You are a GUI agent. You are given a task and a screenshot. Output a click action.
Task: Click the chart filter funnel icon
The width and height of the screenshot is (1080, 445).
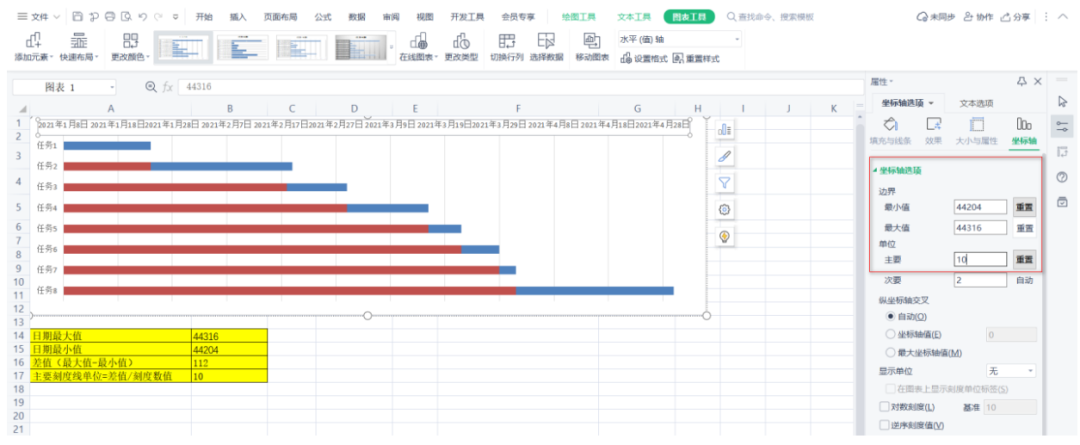point(725,183)
